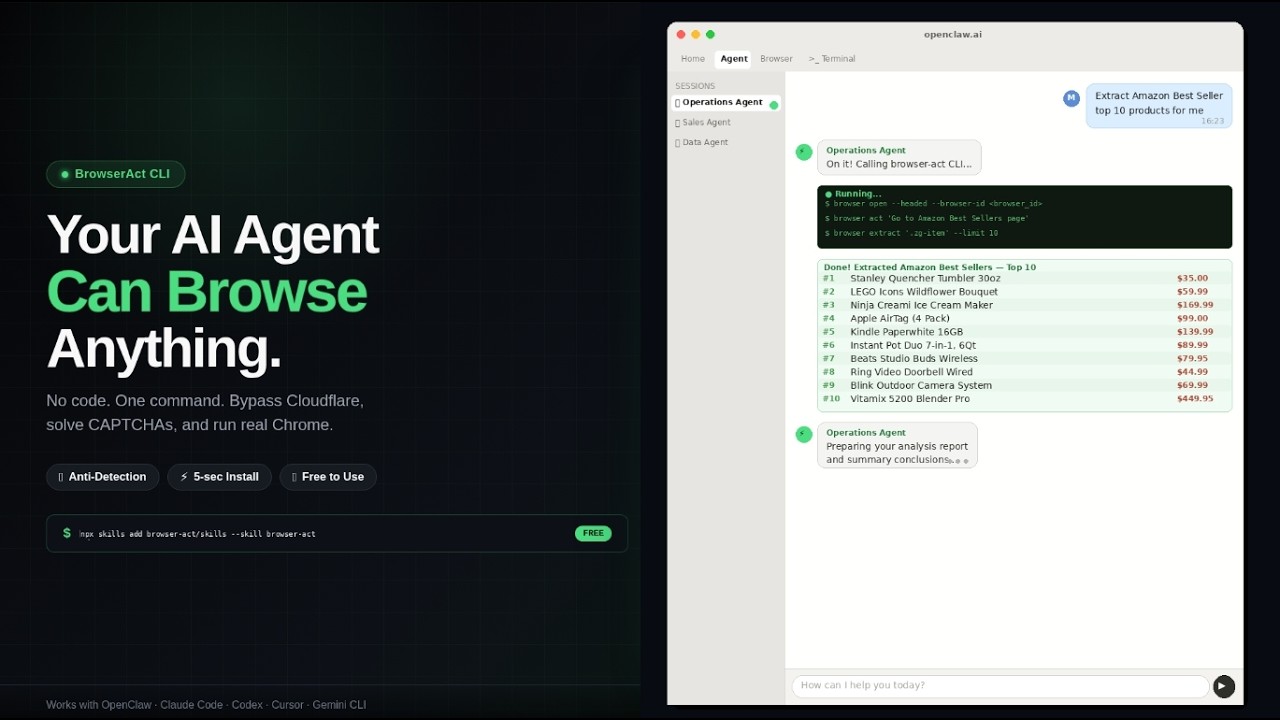1280x720 pixels.
Task: Select the Sales Agent session
Action: click(726, 122)
